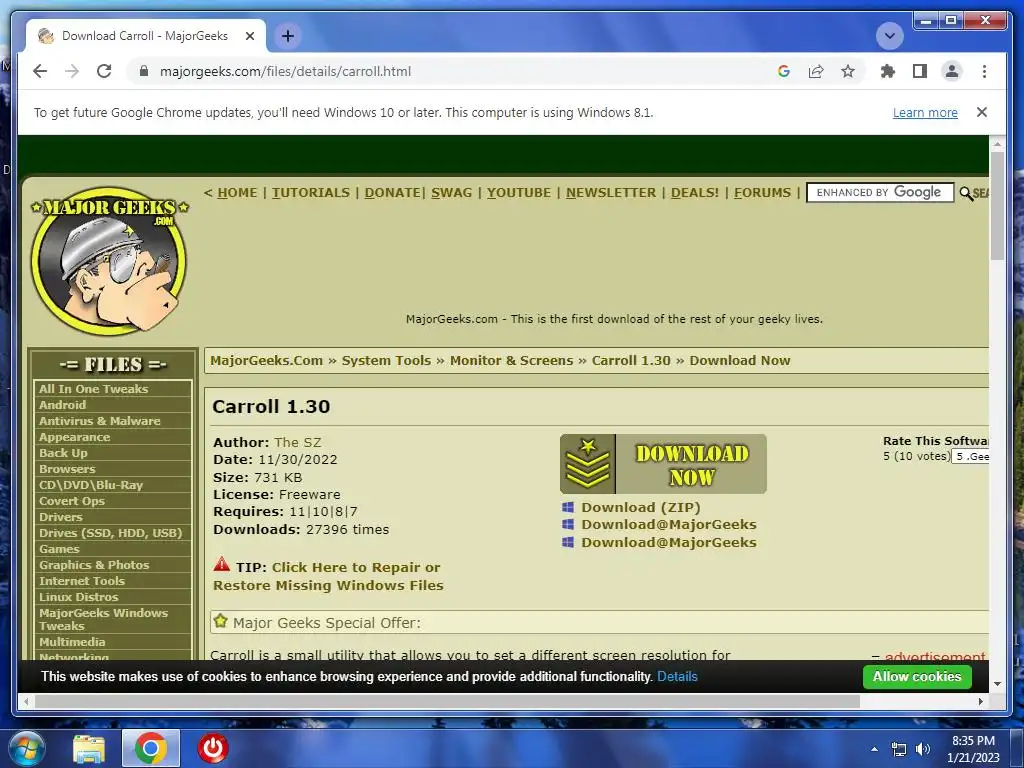Open the DEALS! menu link
The width and height of the screenshot is (1024, 768).
[695, 193]
